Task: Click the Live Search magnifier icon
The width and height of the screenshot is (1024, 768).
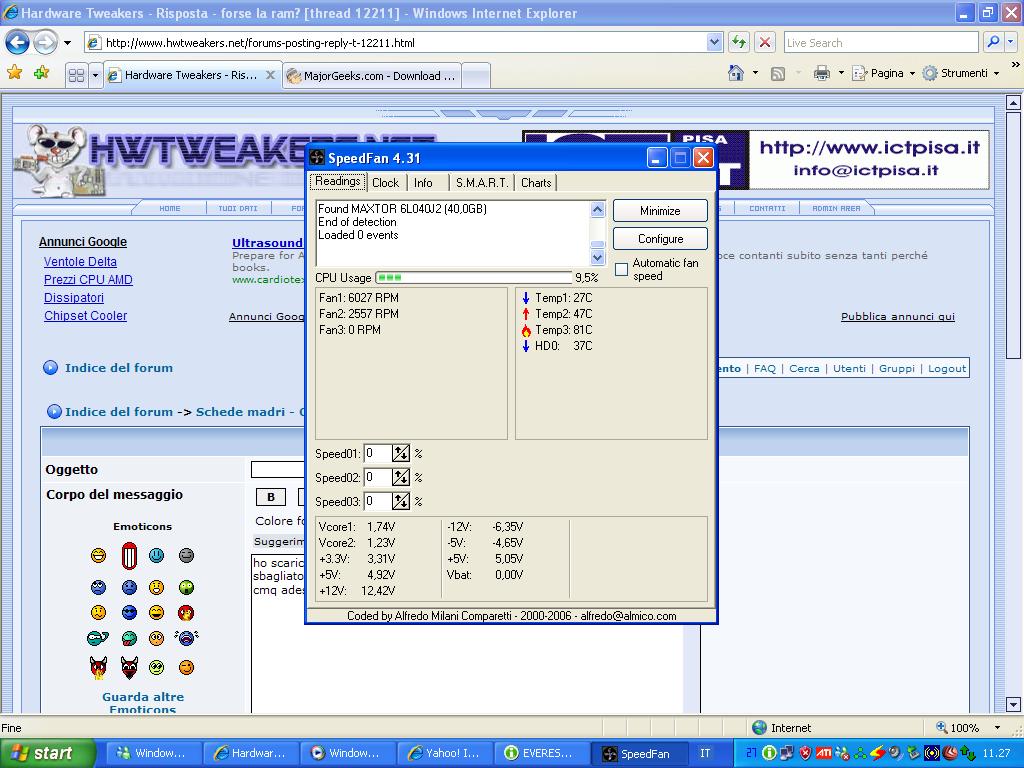Action: point(993,42)
